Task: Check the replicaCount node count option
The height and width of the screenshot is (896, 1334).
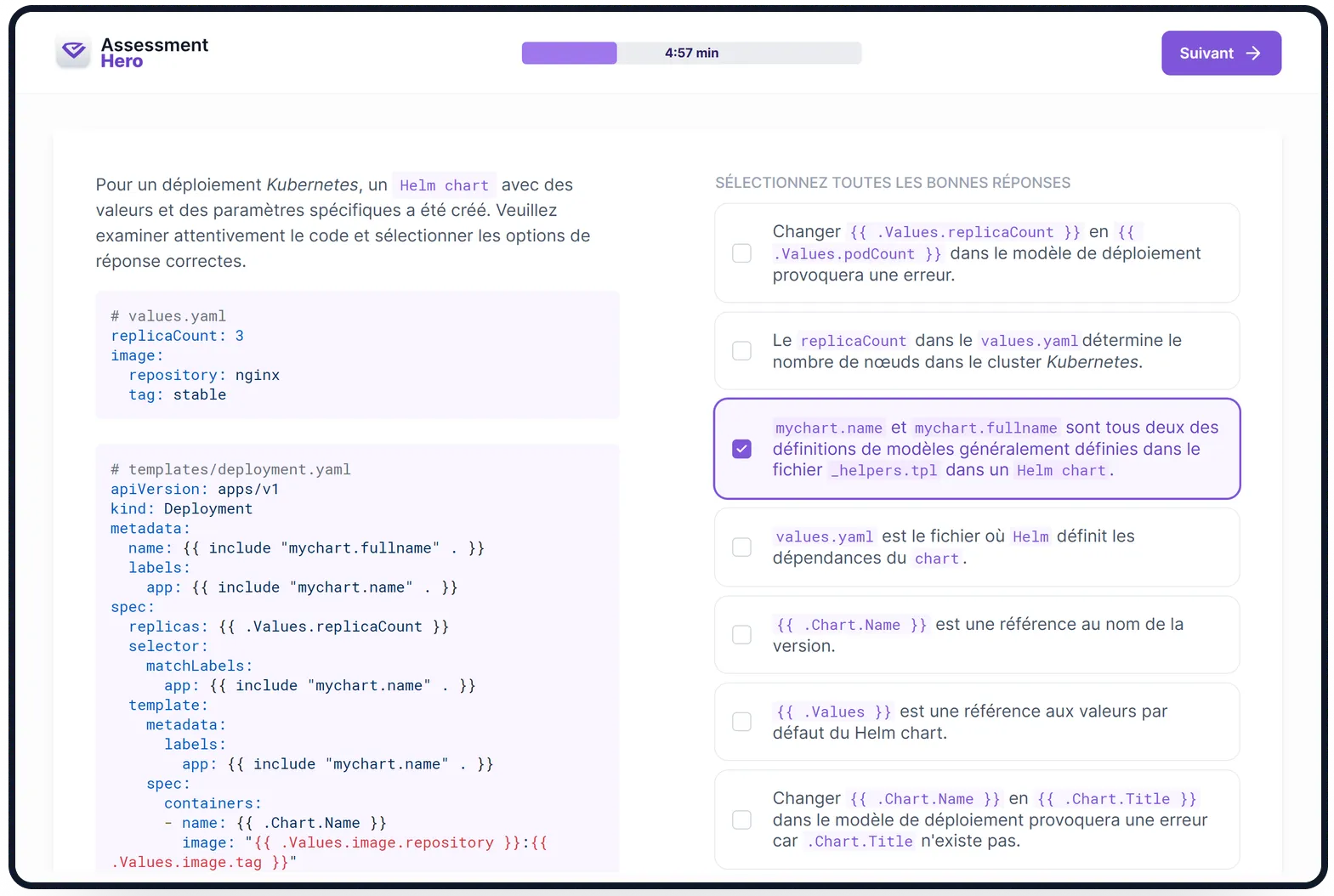Action: click(x=741, y=351)
